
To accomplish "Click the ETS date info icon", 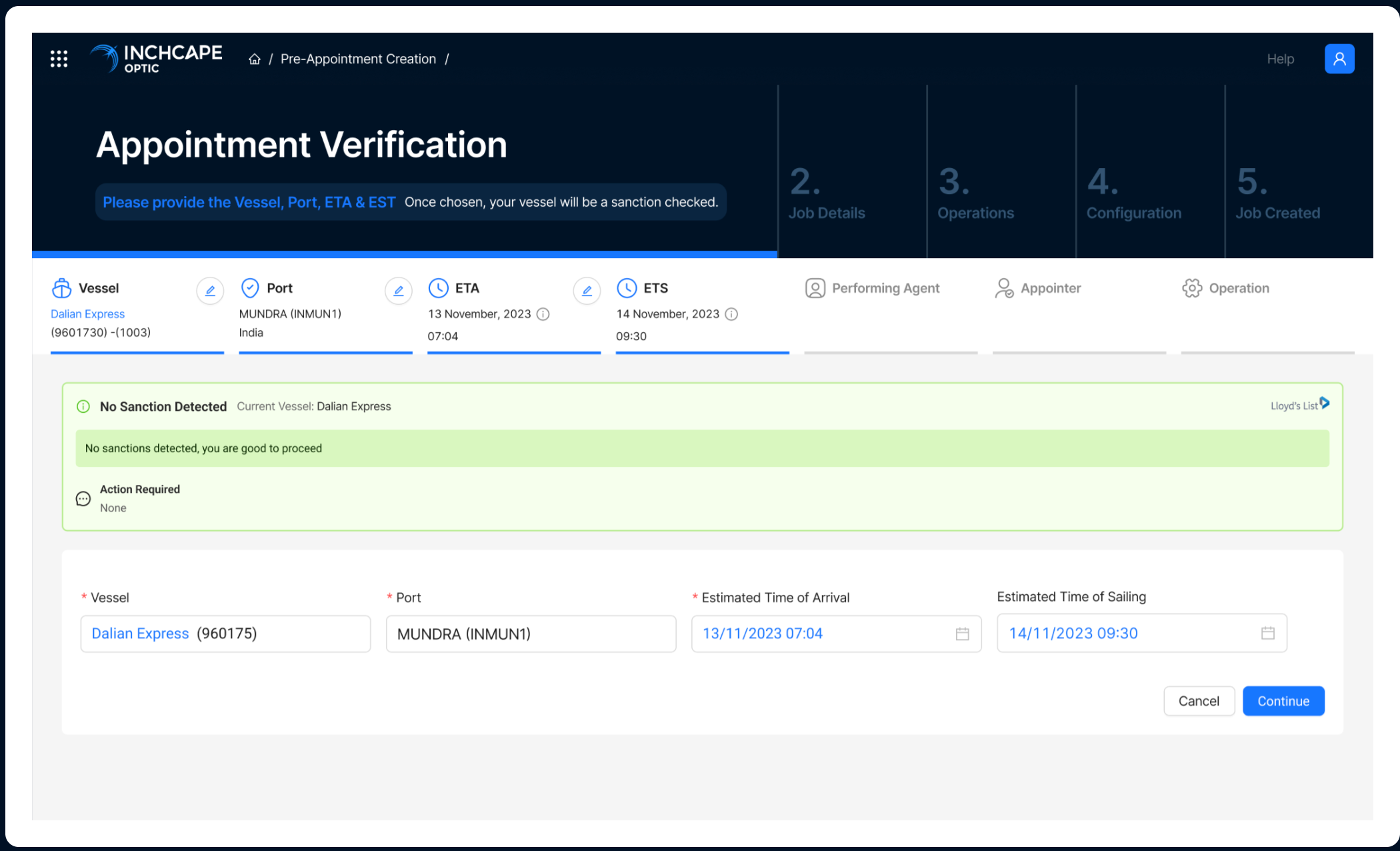I will (x=731, y=314).
